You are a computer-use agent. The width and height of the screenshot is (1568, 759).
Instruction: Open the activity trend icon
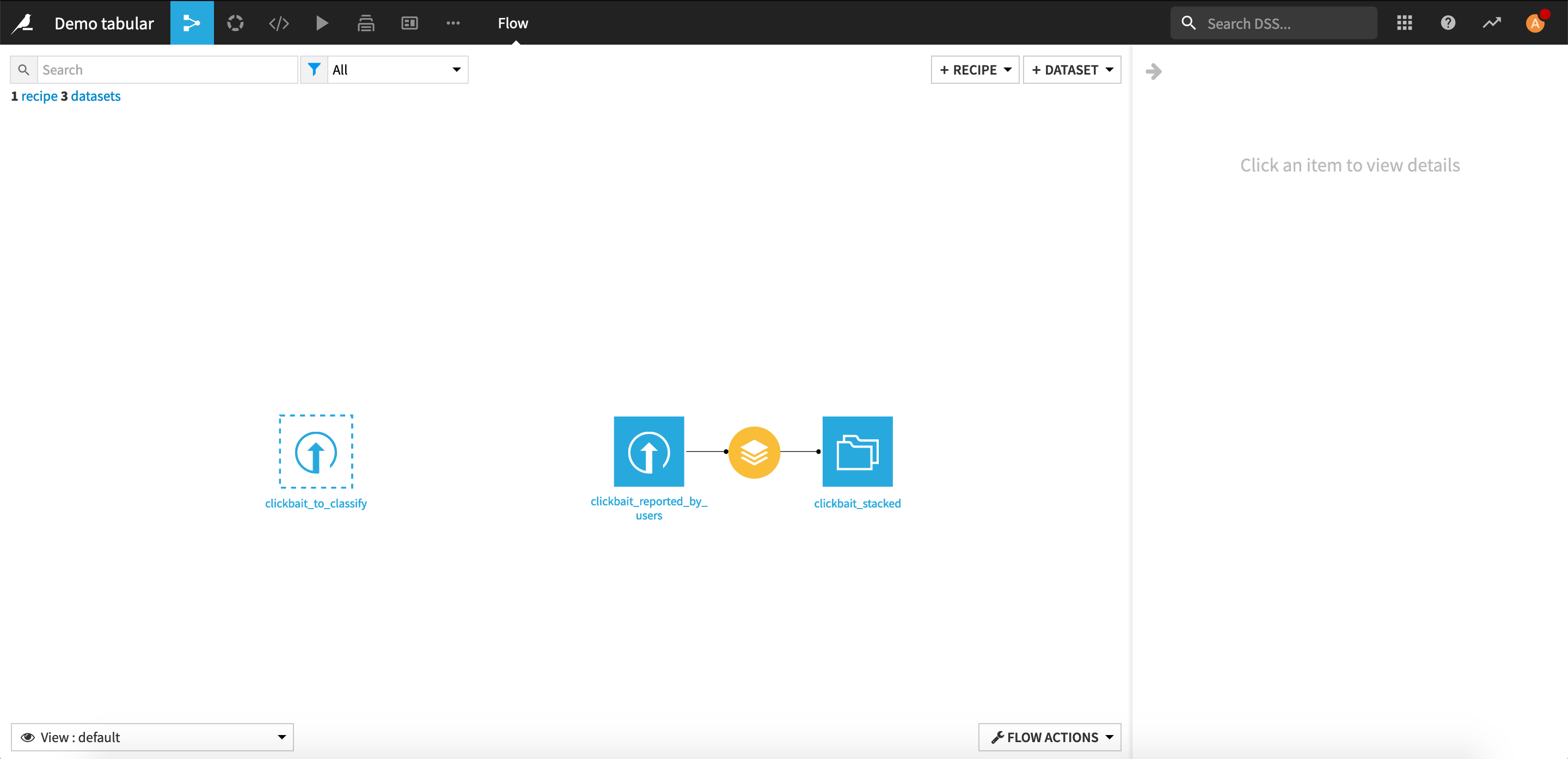pyautogui.click(x=1492, y=23)
